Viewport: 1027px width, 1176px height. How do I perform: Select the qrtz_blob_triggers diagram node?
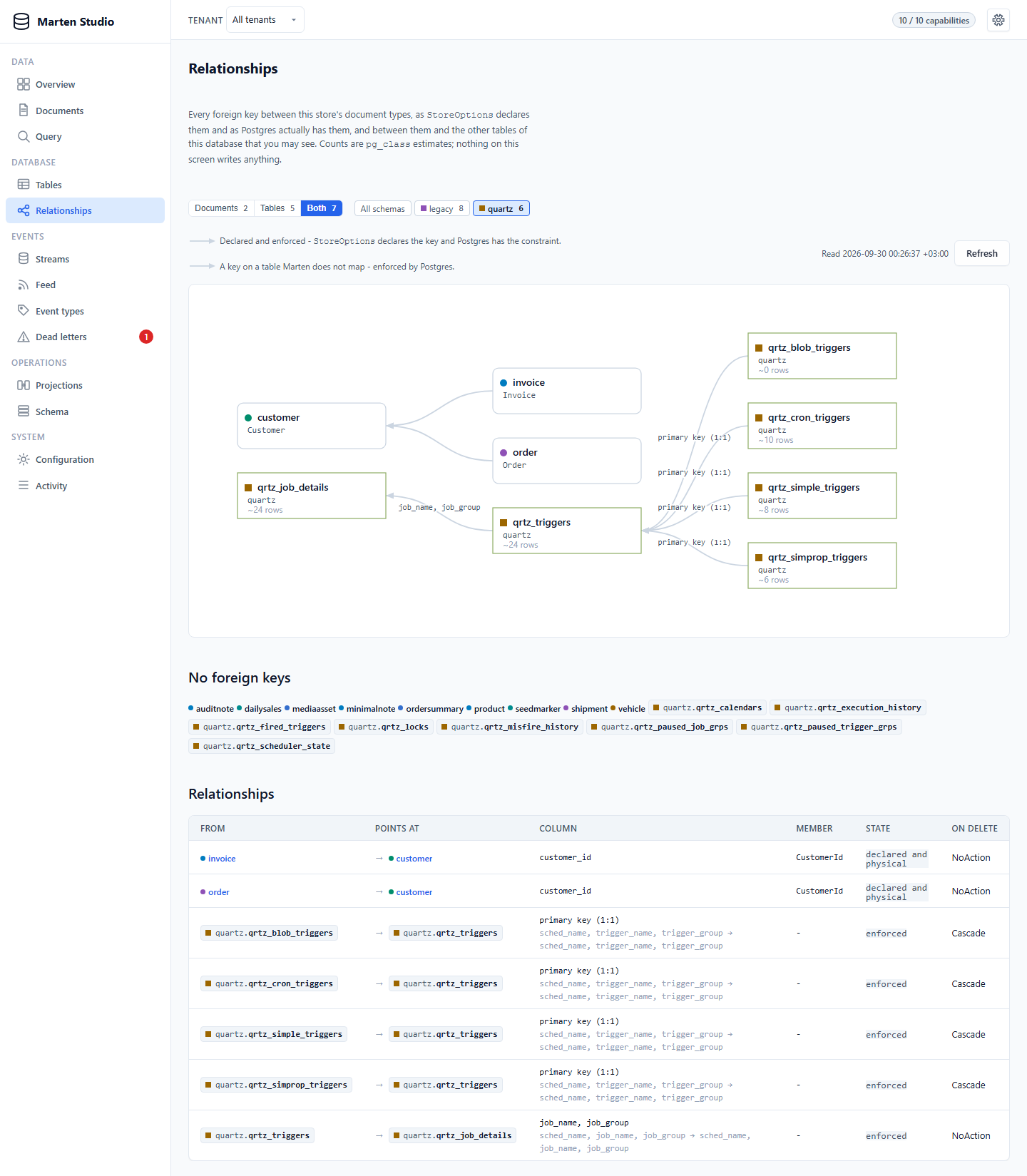(x=822, y=356)
